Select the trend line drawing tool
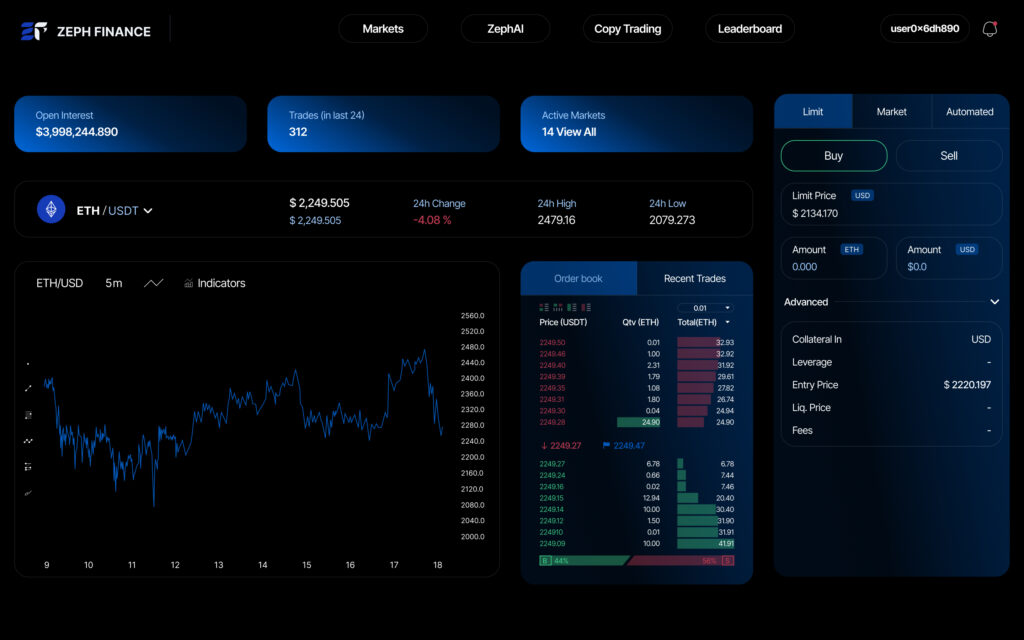 (28, 388)
